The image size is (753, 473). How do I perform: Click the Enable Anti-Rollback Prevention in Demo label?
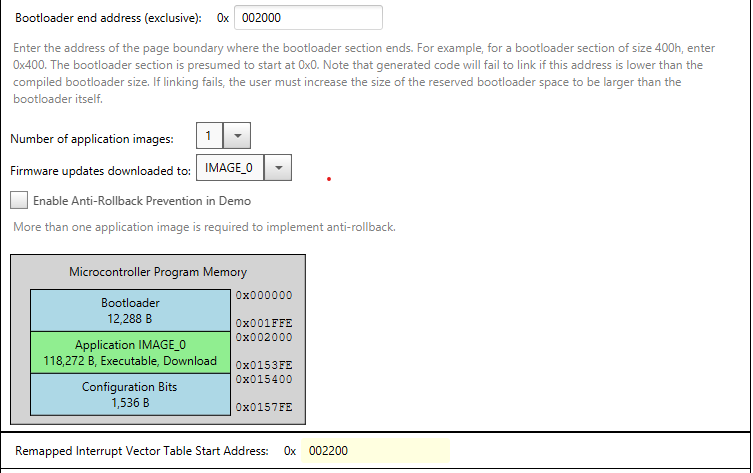[x=141, y=201]
